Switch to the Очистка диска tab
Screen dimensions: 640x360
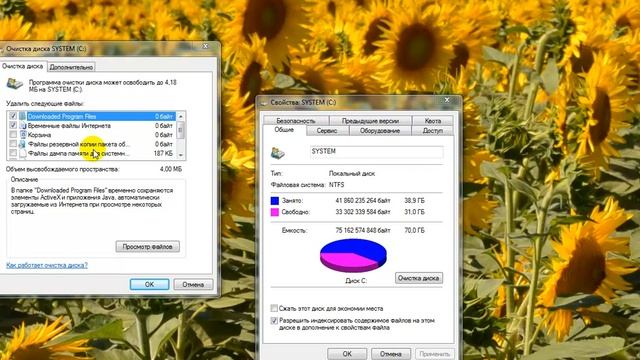[x=22, y=66]
